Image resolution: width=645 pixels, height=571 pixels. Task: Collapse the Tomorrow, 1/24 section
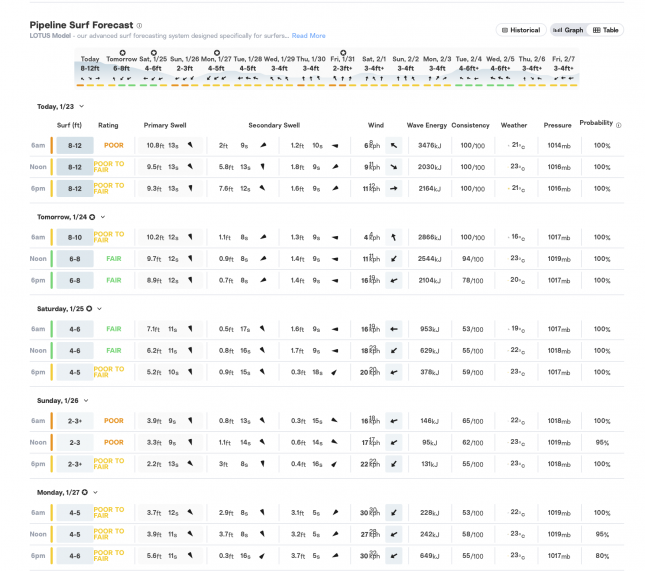[103, 217]
